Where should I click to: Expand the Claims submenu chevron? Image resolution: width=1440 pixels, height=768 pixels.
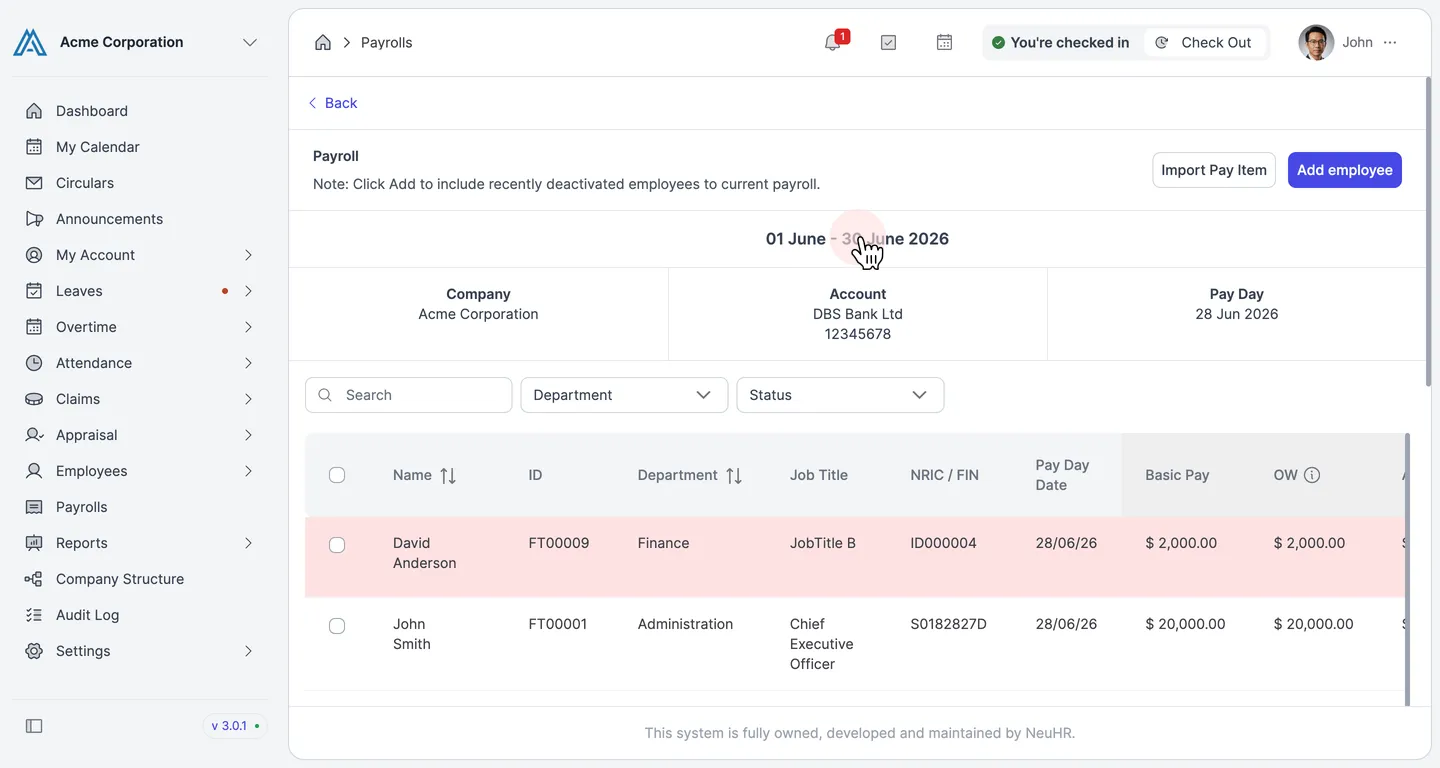coord(248,399)
